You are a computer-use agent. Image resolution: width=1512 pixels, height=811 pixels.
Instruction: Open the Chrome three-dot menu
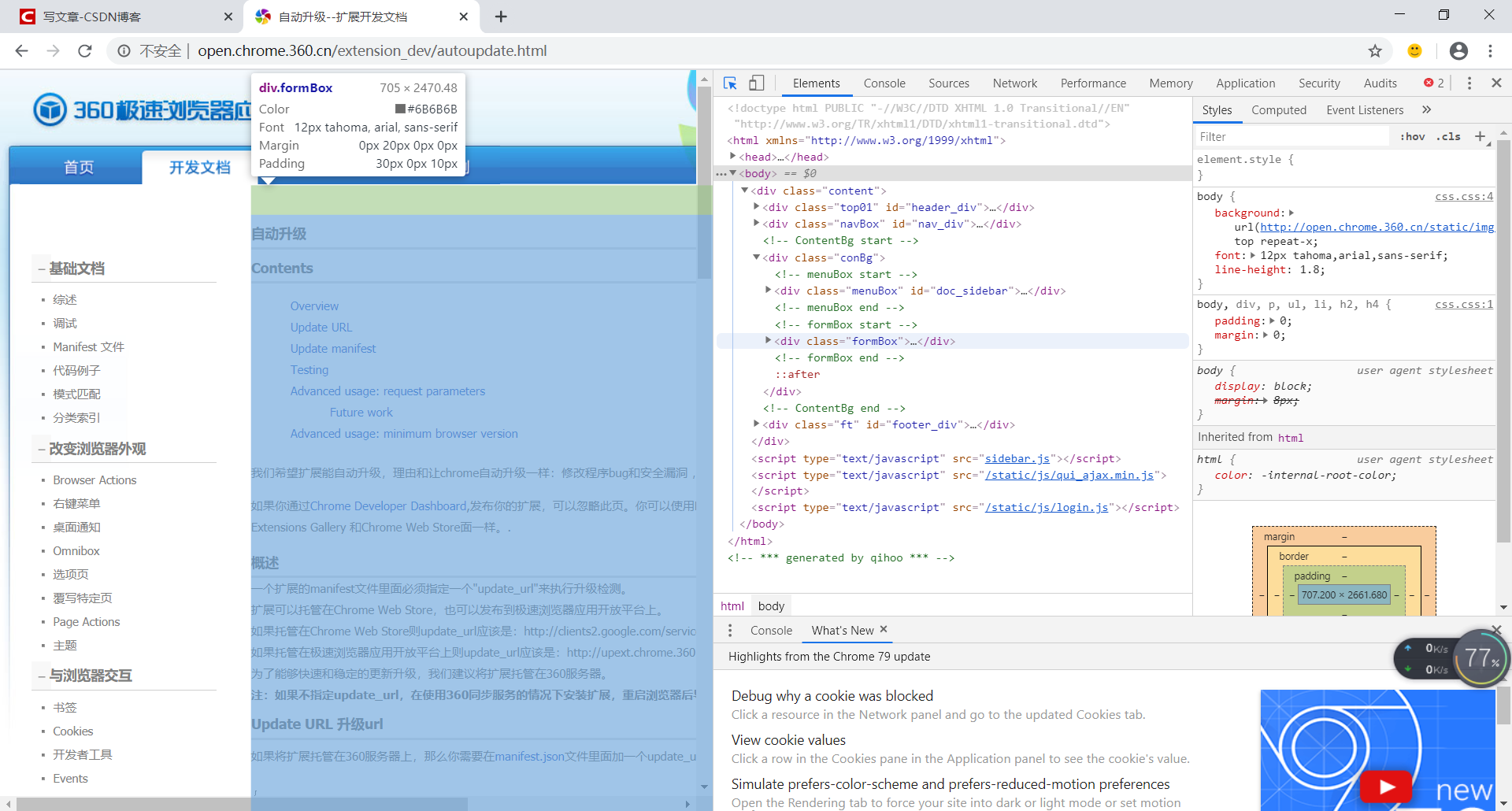tap(1490, 50)
